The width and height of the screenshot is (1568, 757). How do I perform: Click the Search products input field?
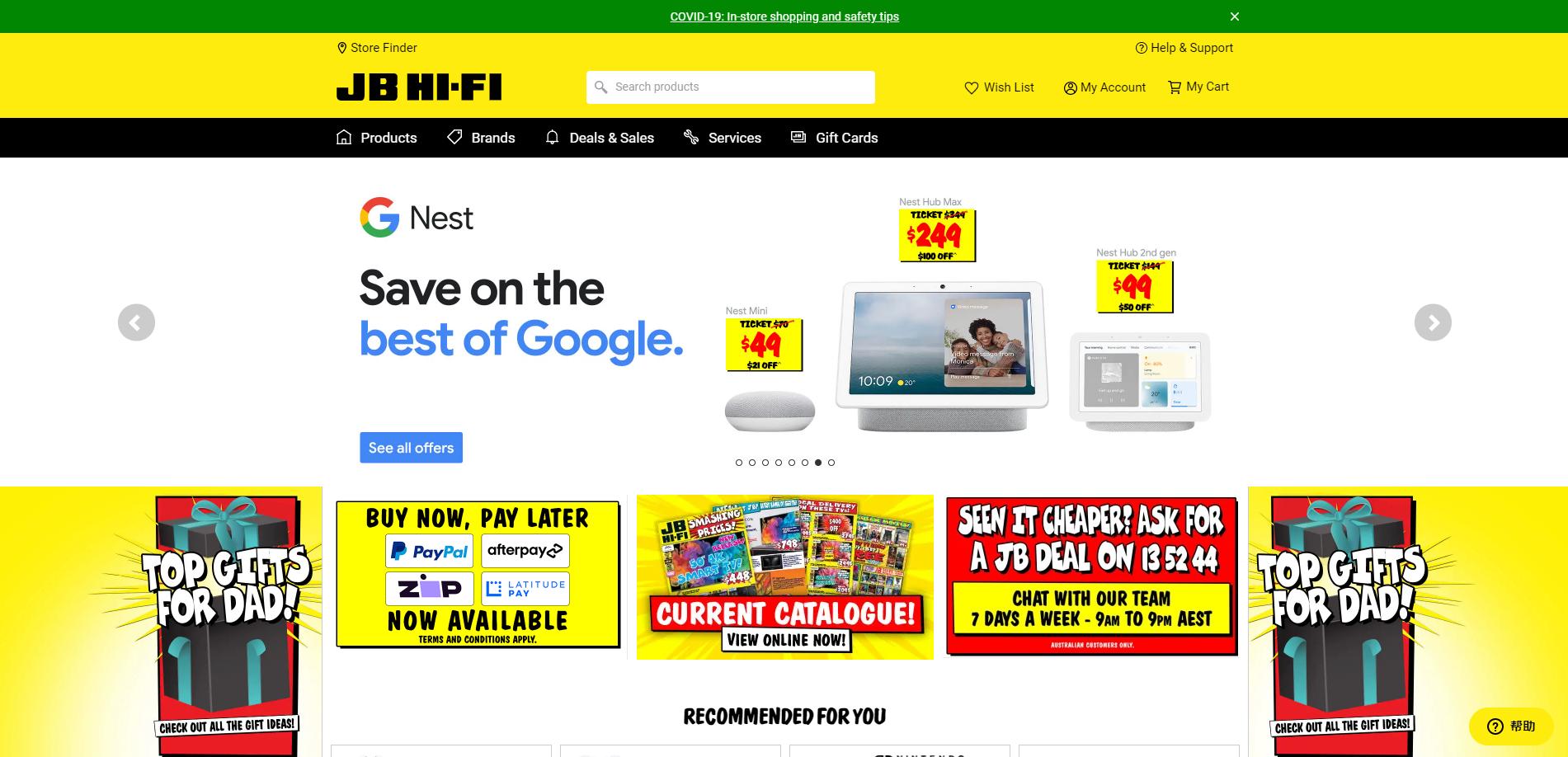[x=731, y=87]
